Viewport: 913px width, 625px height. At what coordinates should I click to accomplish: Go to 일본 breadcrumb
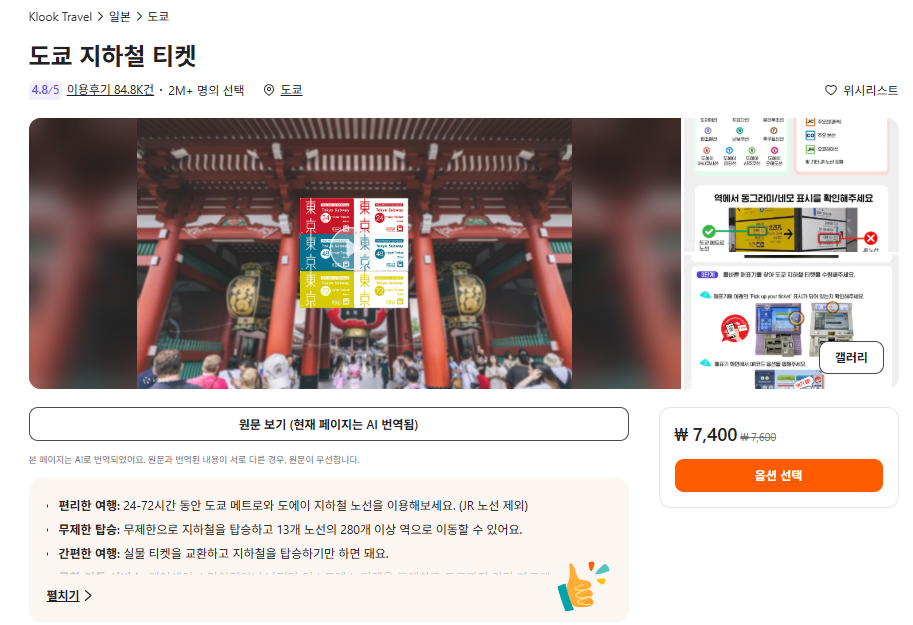(120, 17)
